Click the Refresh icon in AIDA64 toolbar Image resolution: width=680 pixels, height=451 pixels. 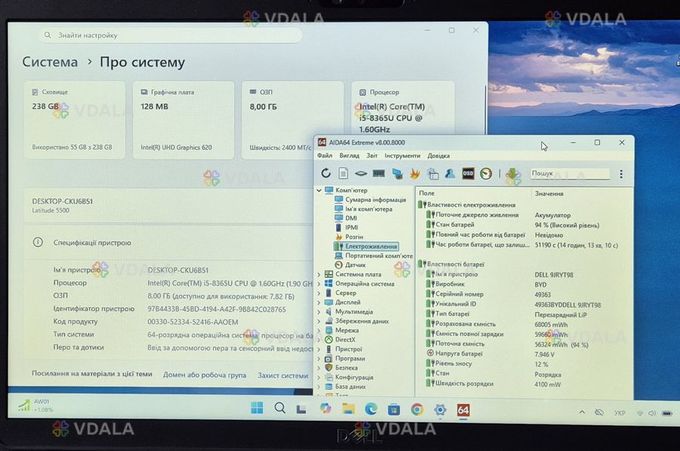(x=326, y=174)
